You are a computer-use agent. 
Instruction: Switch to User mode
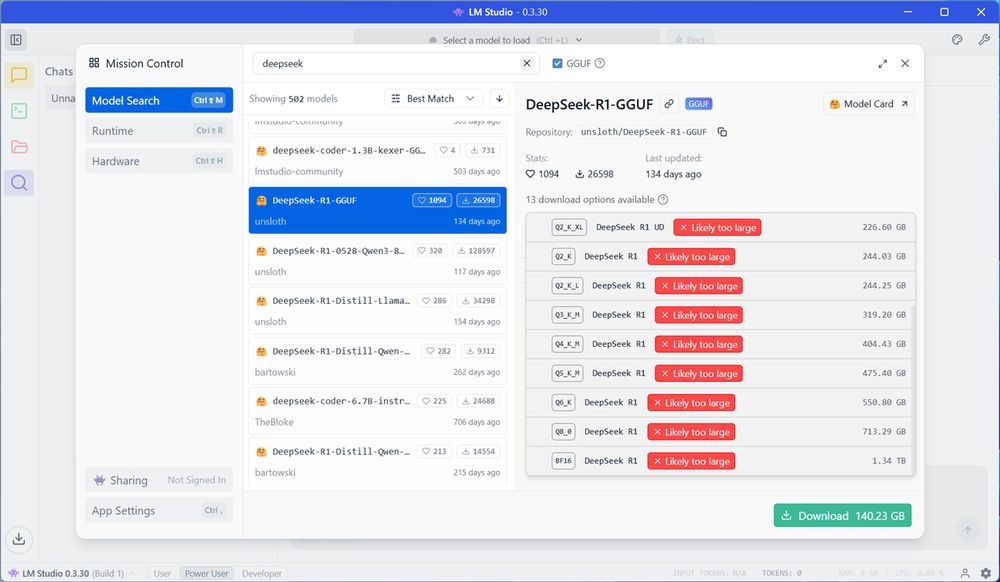(162, 573)
